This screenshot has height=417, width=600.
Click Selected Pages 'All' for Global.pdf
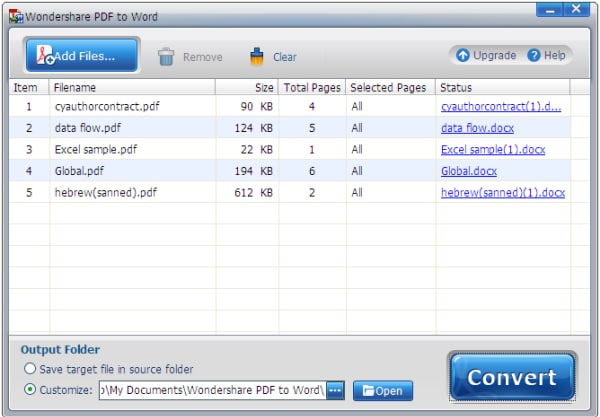[357, 171]
